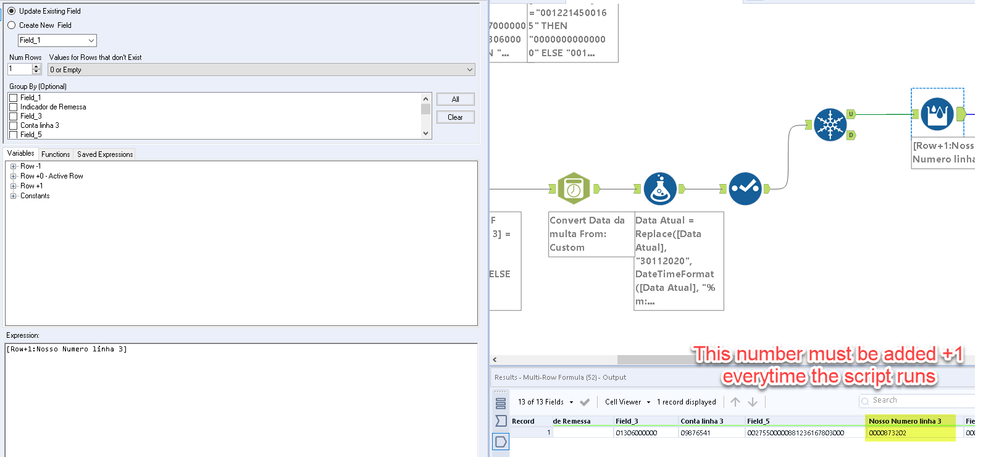999x457 pixels.
Task: Check Field_1 in Group By list
Action: 13,98
